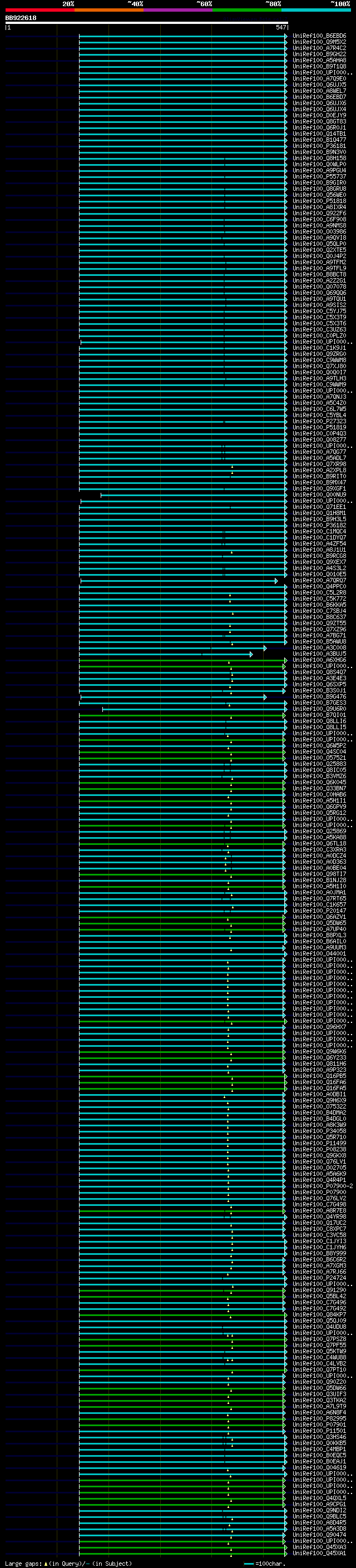Select the UniRef100_B7QI01 label
356x1568 pixels.
pos(319,715)
